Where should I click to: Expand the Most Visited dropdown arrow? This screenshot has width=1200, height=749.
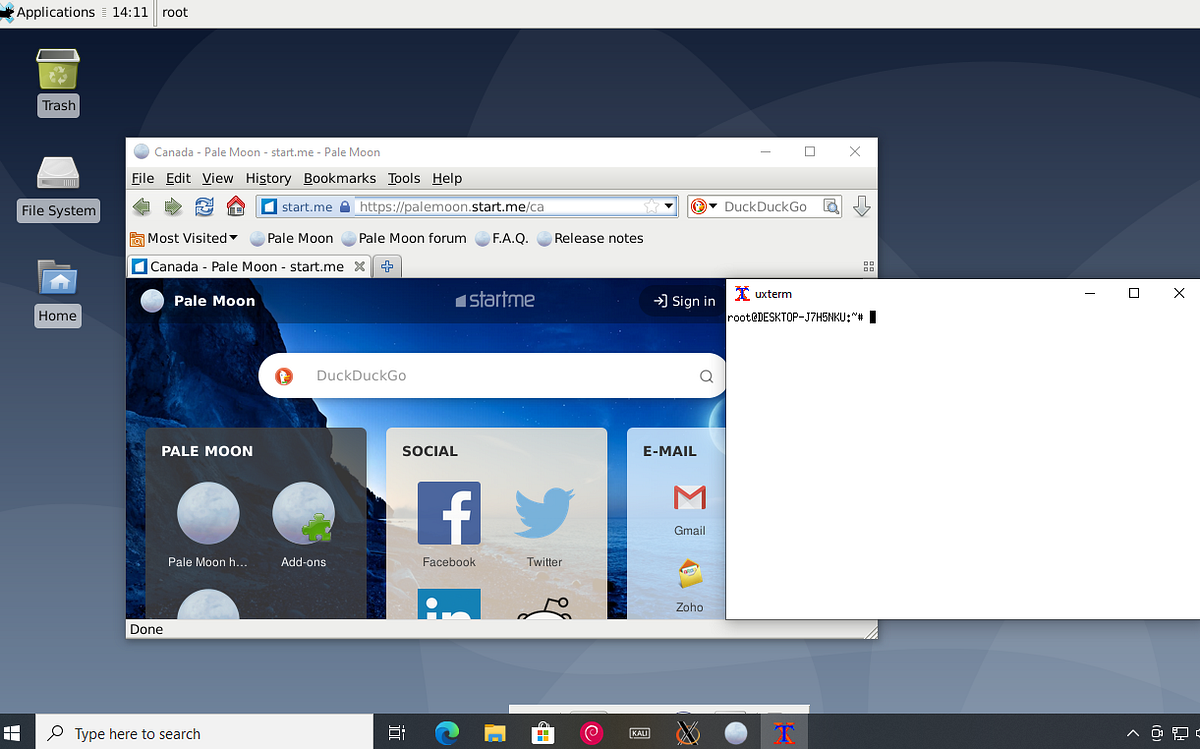tap(233, 238)
